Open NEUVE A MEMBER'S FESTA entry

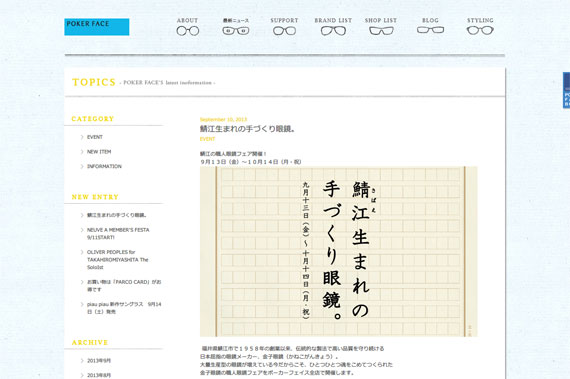pos(118,234)
